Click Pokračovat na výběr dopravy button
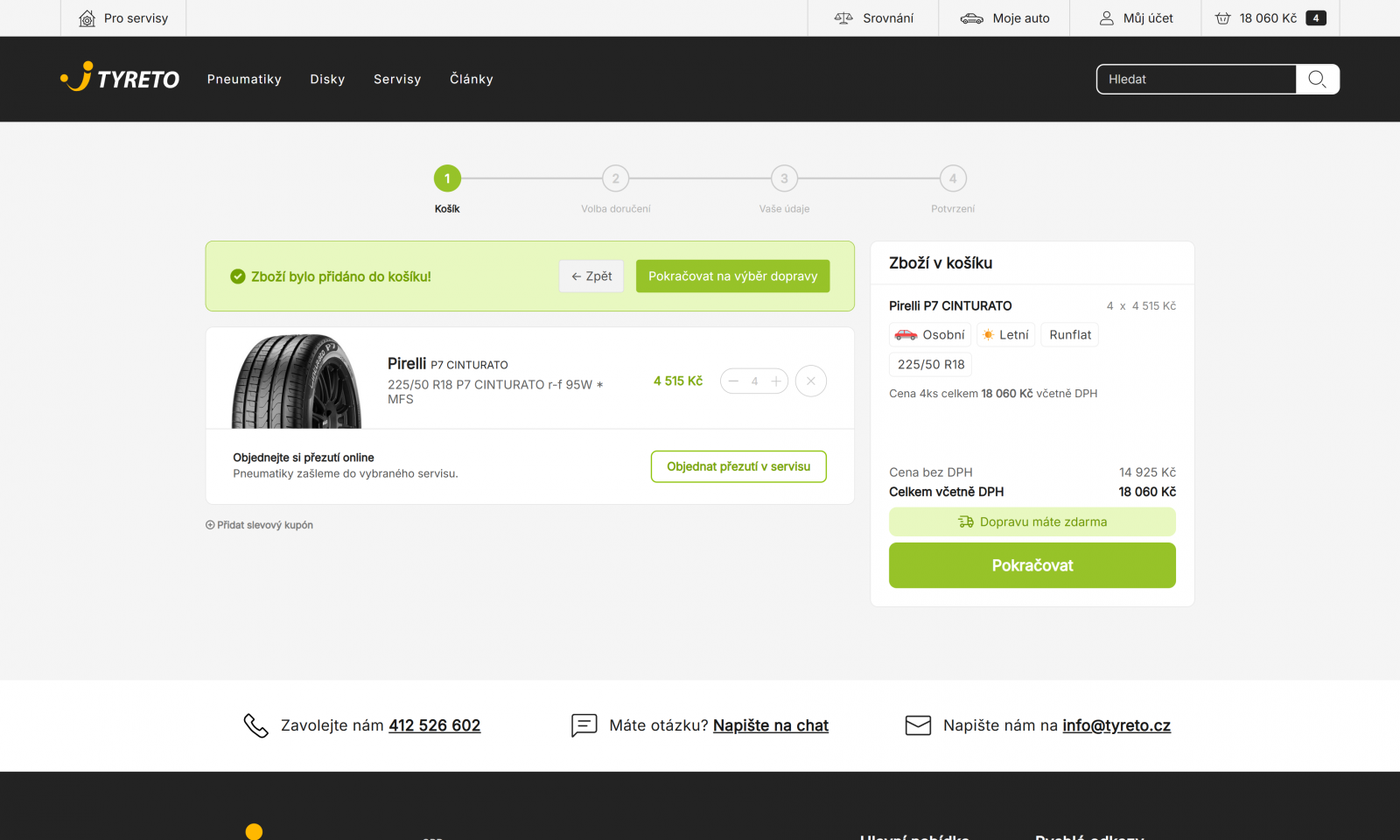This screenshot has width=1400, height=840. click(x=733, y=276)
